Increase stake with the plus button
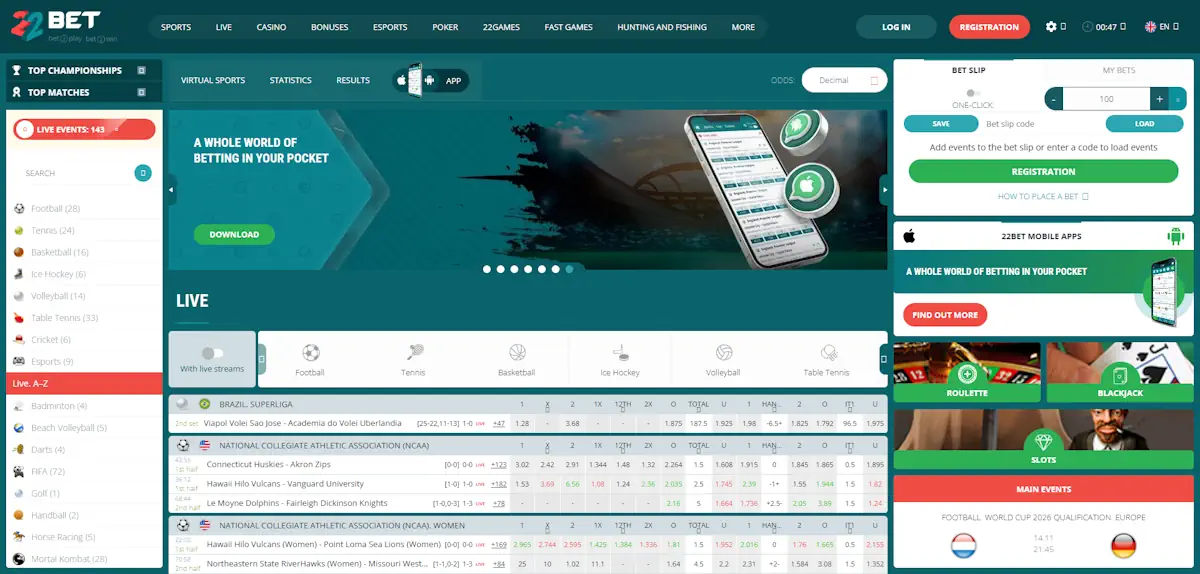Viewport: 1200px width, 574px height. tap(1159, 99)
